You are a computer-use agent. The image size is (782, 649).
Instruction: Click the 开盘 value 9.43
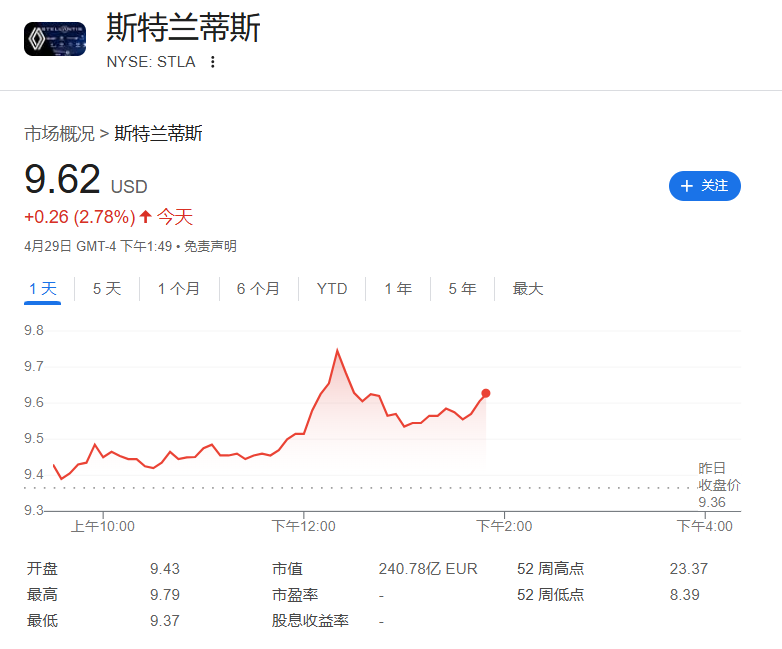pos(165,569)
